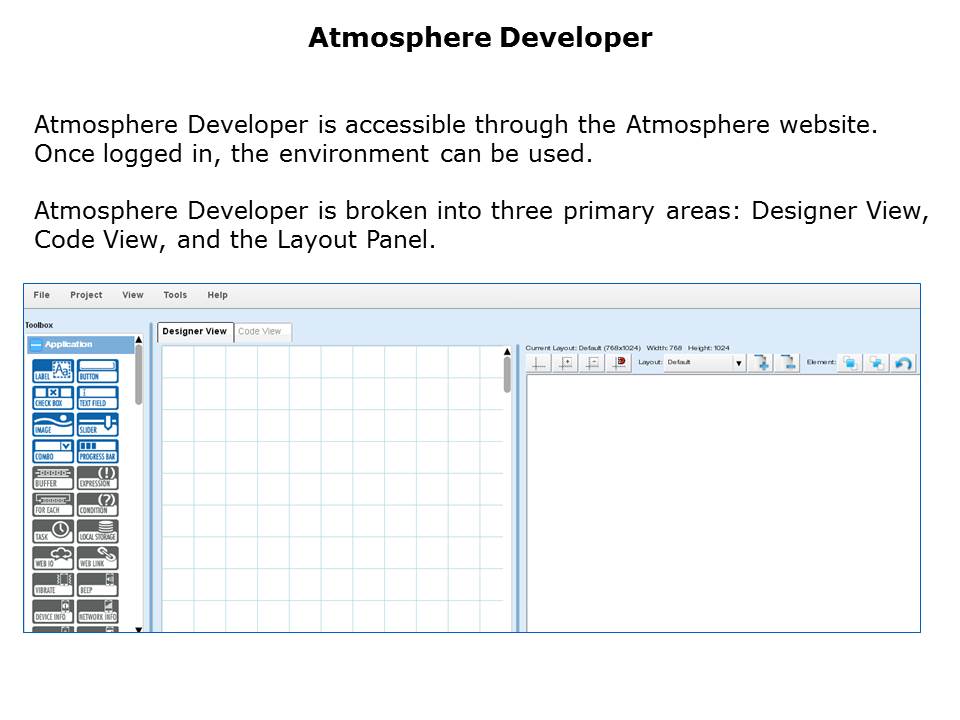Image resolution: width=960 pixels, height=720 pixels.
Task: Select the Slider toolbox element
Action: [98, 424]
